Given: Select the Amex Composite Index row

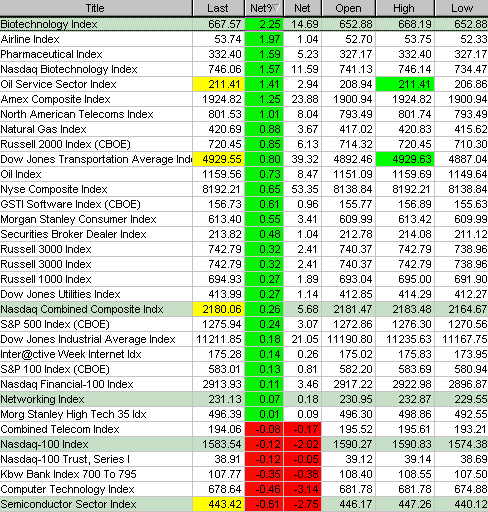Looking at the screenshot, I should pyautogui.click(x=244, y=99).
